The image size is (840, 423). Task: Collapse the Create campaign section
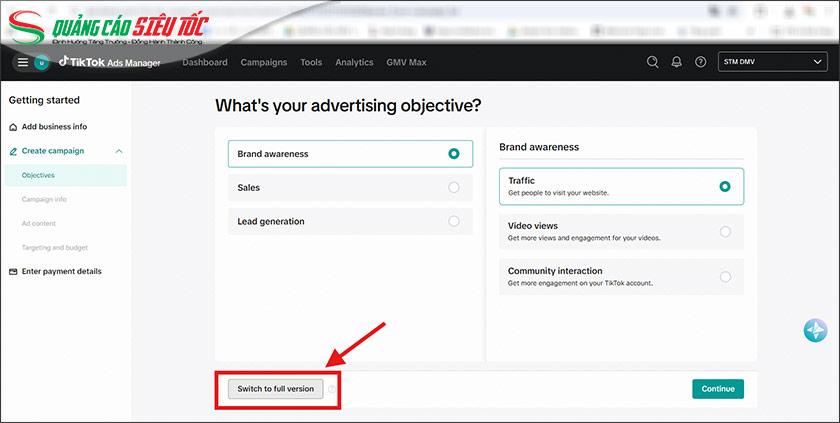tap(119, 151)
